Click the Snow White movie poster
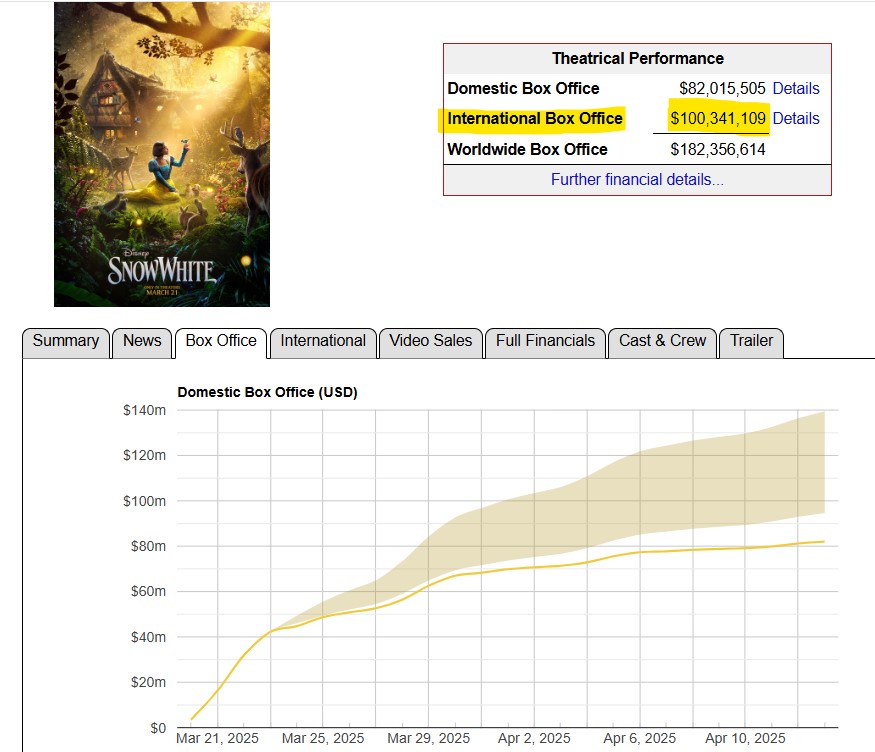The image size is (875, 752). [x=162, y=155]
